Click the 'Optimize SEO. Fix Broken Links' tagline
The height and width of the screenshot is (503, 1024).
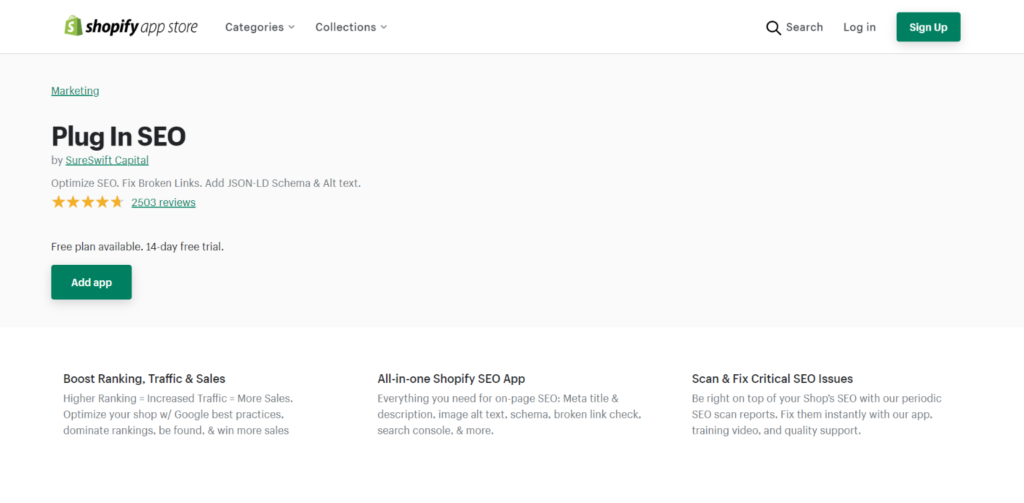point(206,183)
